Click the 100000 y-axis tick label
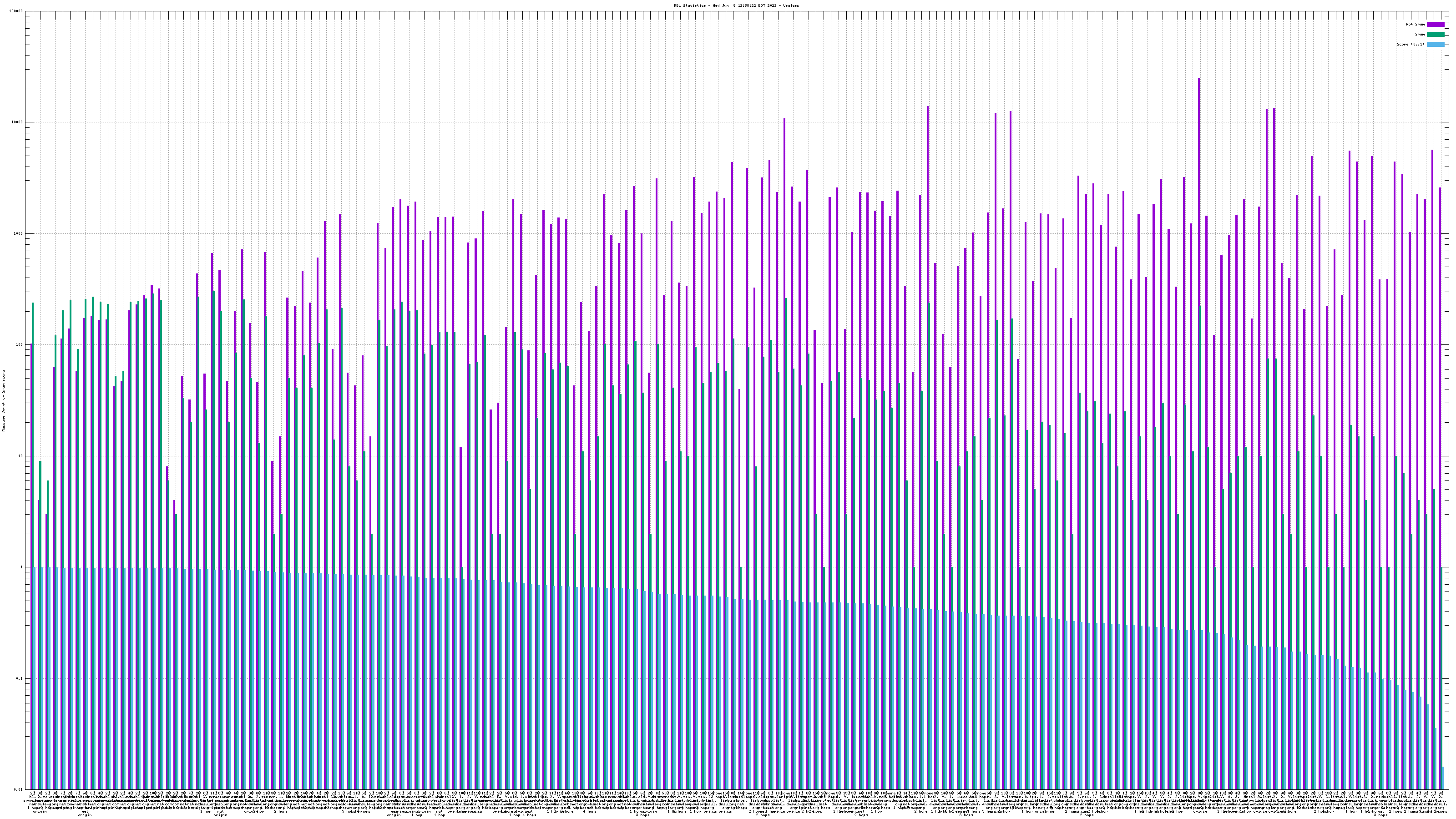This screenshot has width=1456, height=819. (x=16, y=11)
